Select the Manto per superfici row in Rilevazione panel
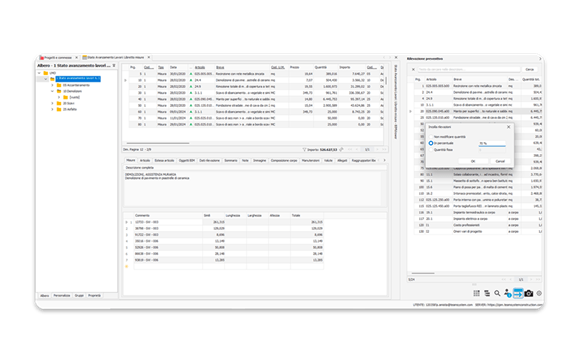The image size is (576, 362). tap(478, 111)
